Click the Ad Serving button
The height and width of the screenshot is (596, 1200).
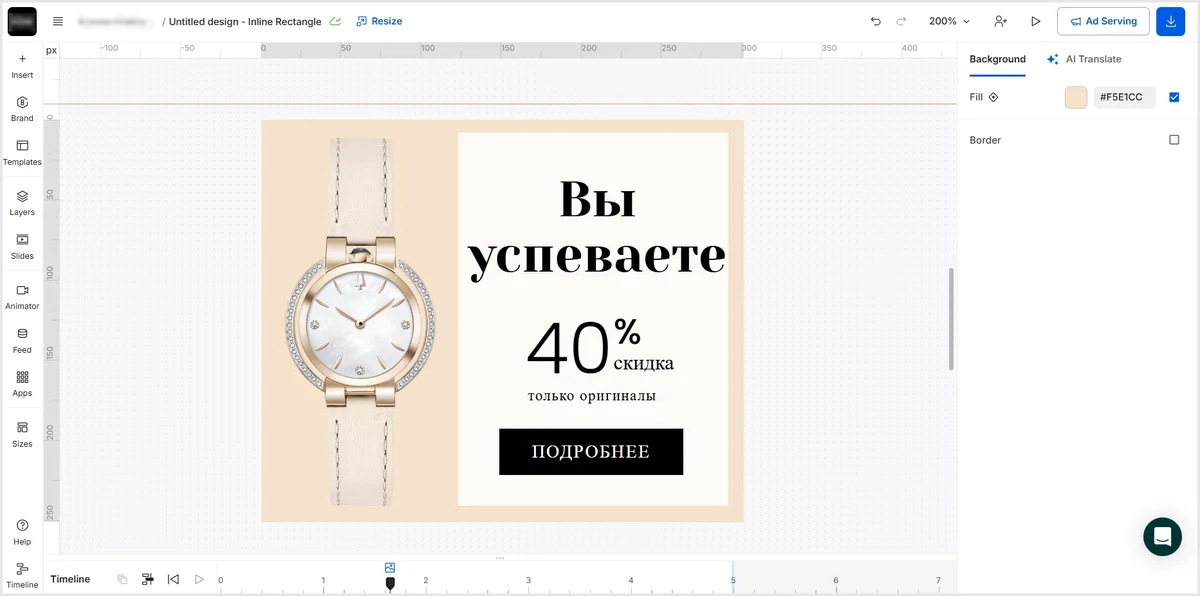tap(1103, 21)
